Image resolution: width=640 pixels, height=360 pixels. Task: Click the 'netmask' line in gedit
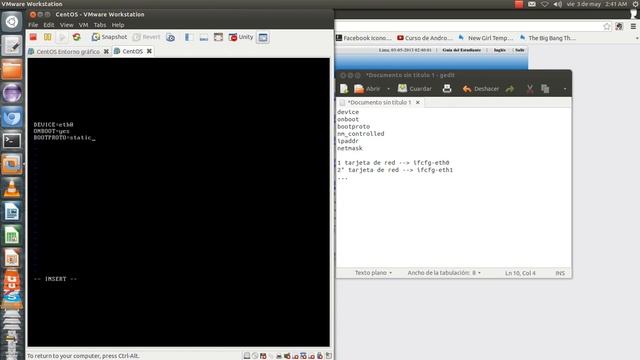[x=350, y=149]
